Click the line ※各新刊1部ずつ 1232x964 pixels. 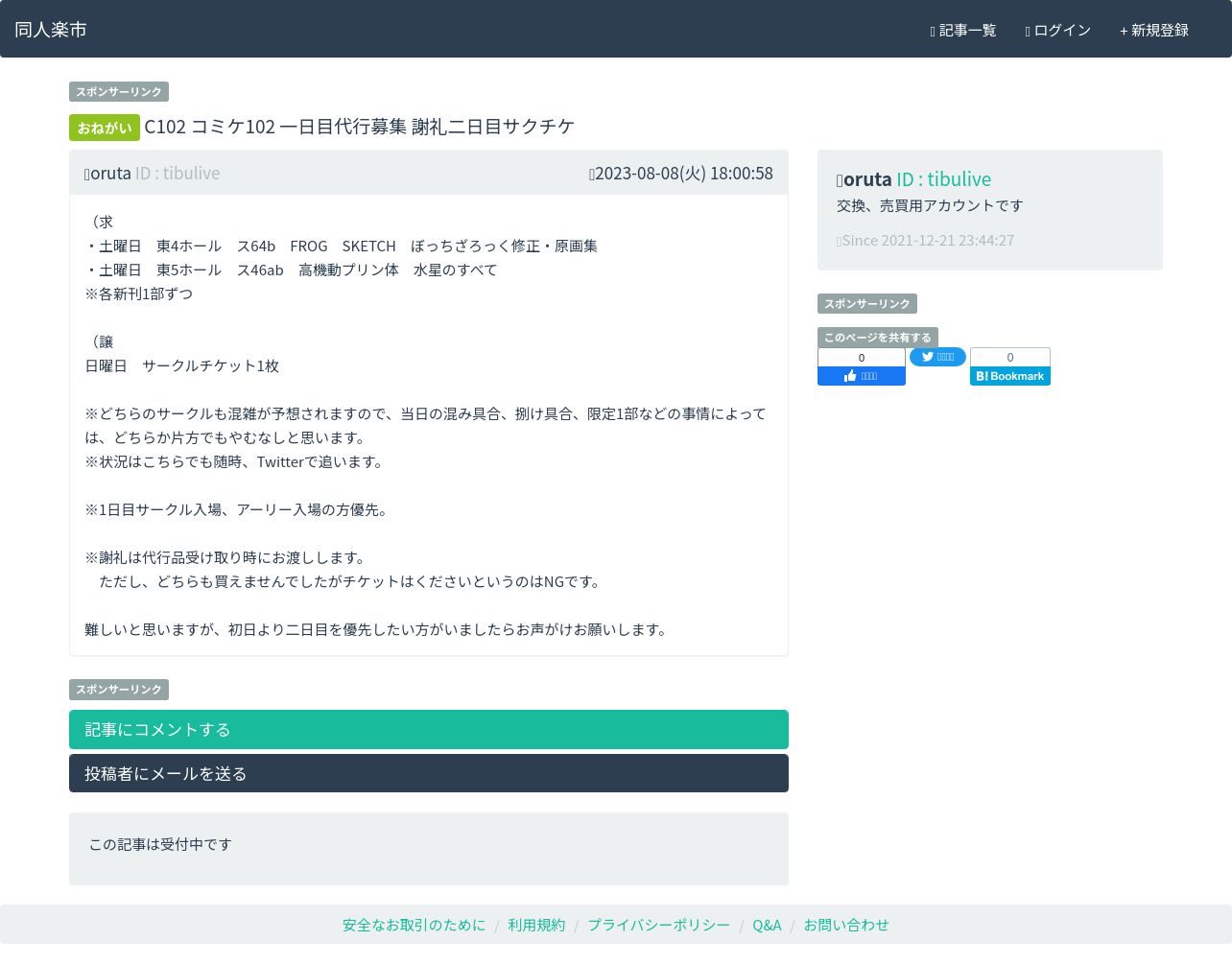[139, 294]
